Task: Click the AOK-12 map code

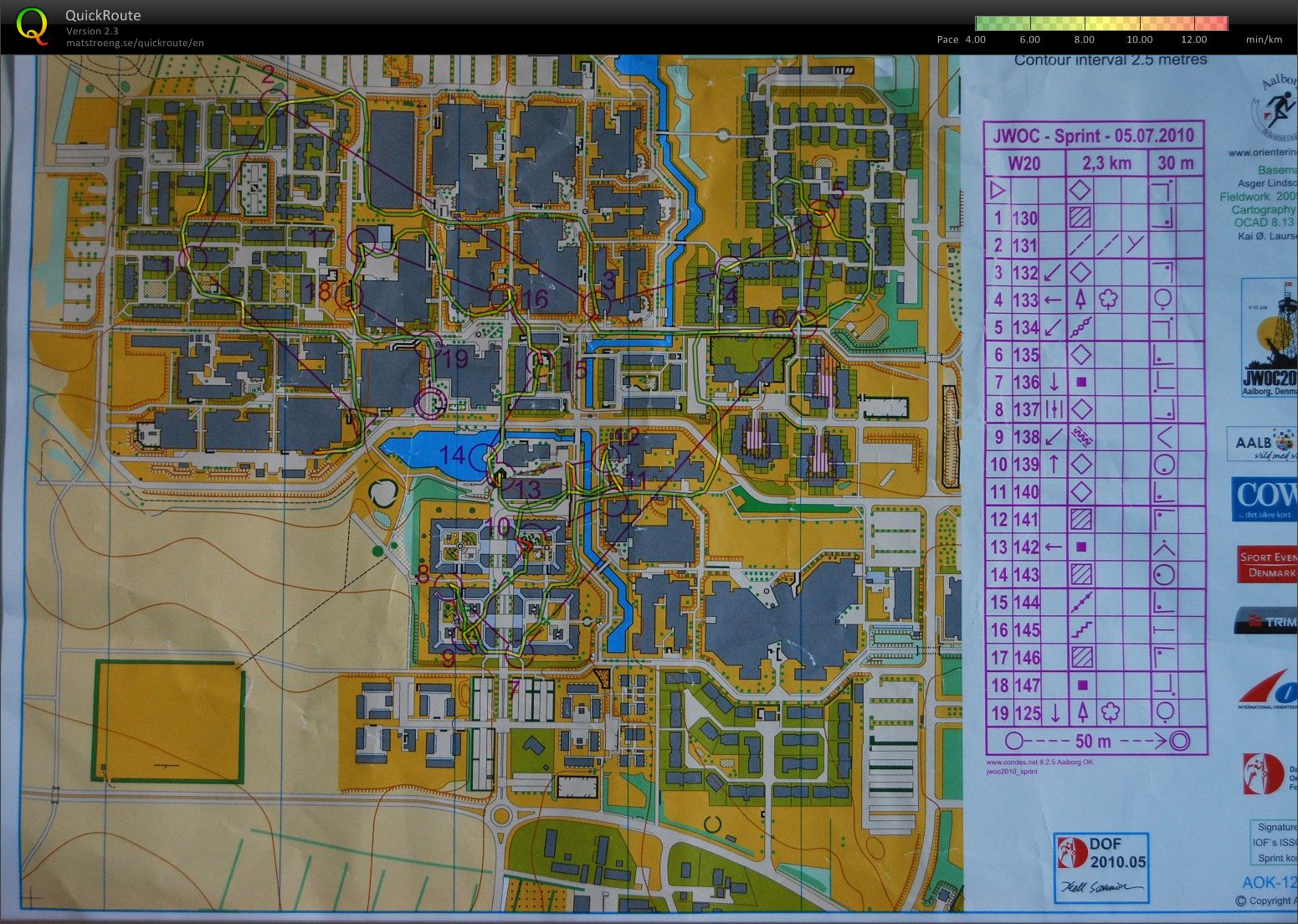Action: (x=1269, y=882)
